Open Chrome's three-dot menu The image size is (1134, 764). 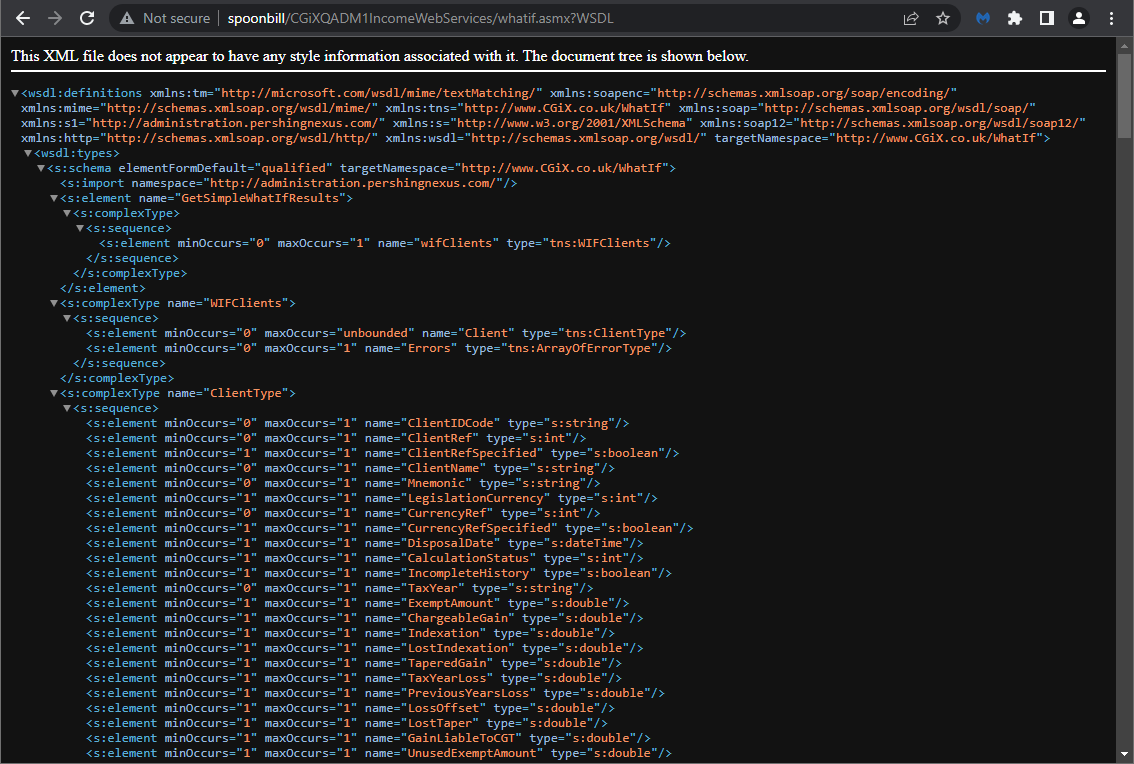point(1111,18)
